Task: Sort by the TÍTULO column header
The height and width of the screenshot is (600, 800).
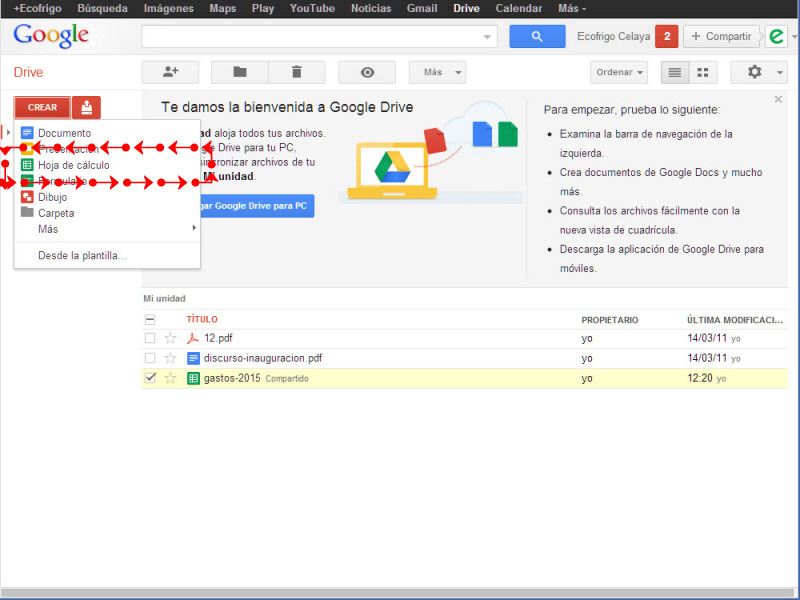Action: 202,319
